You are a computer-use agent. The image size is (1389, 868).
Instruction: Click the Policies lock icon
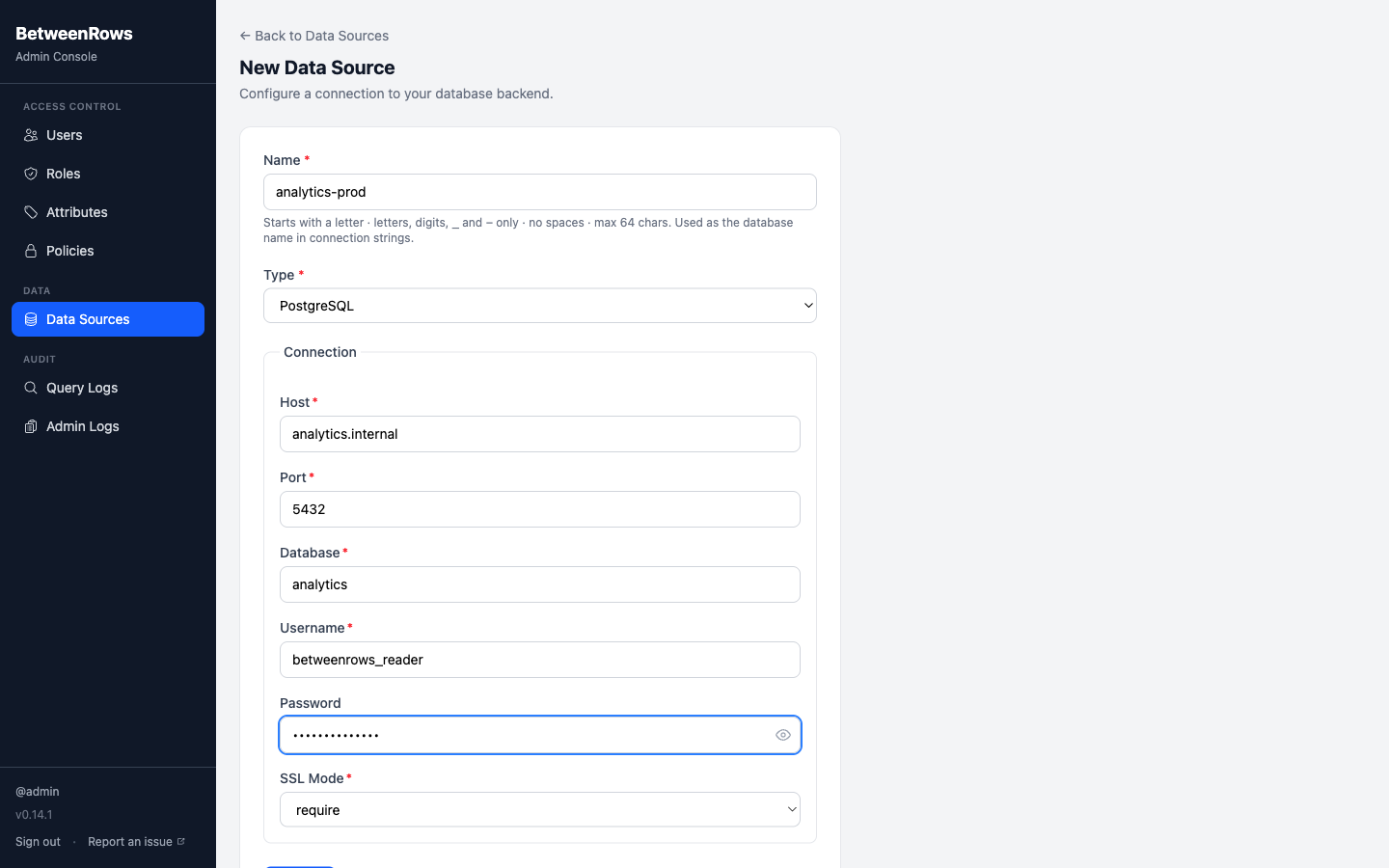tap(32, 251)
